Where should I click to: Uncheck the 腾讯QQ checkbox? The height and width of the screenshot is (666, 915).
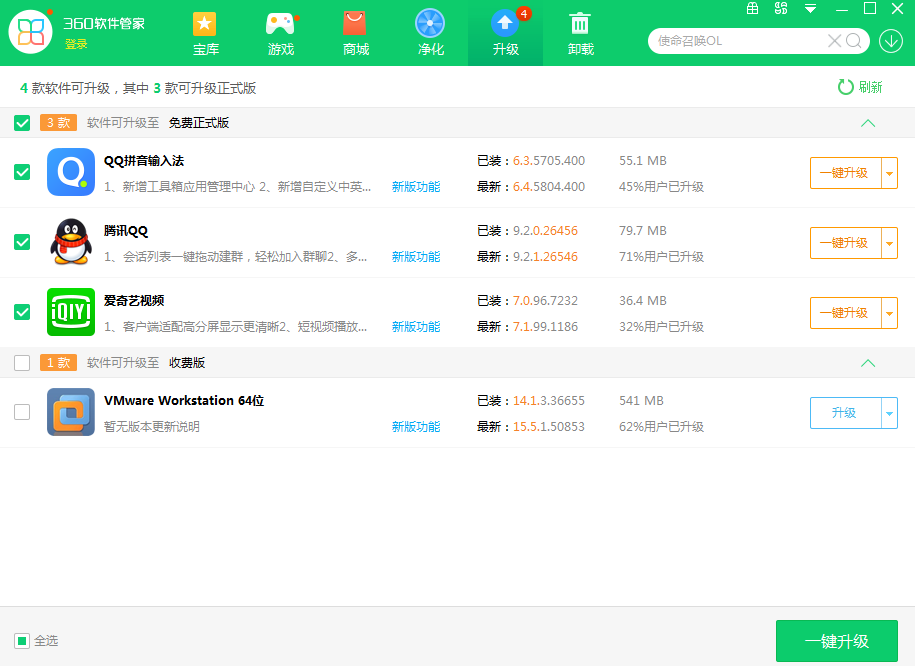pos(22,242)
